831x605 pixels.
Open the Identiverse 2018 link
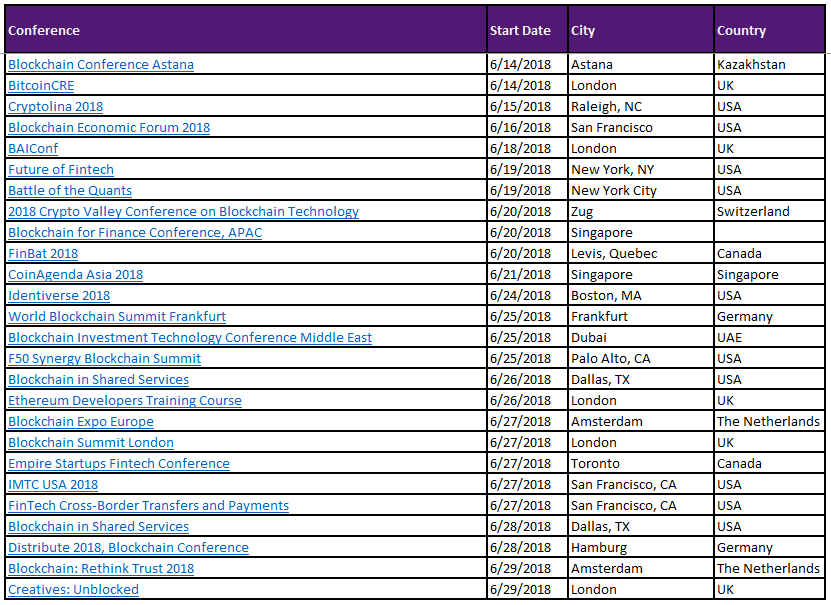coord(59,296)
